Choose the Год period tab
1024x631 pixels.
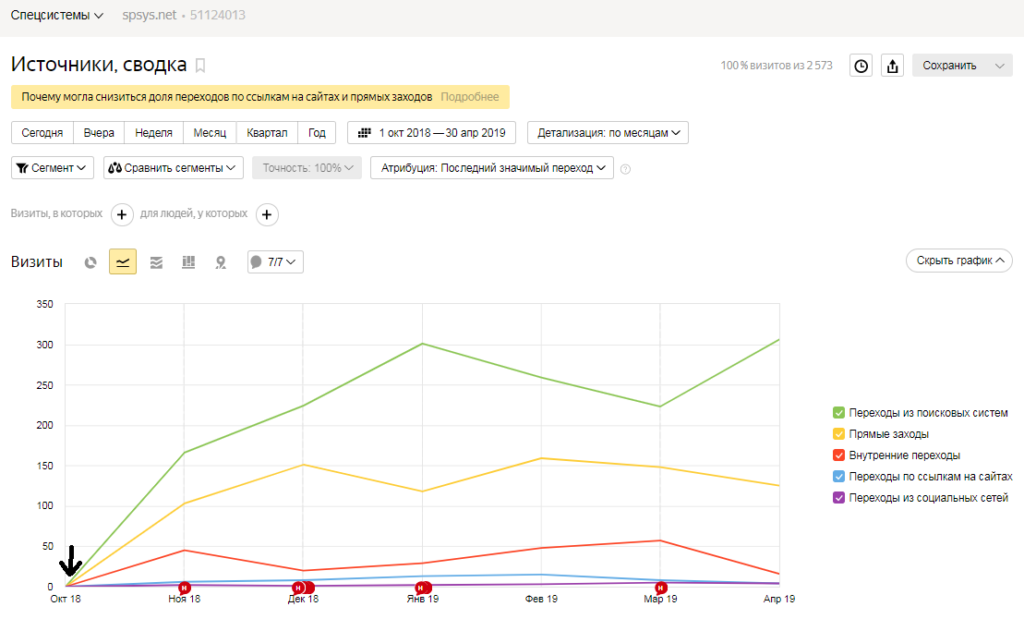317,133
